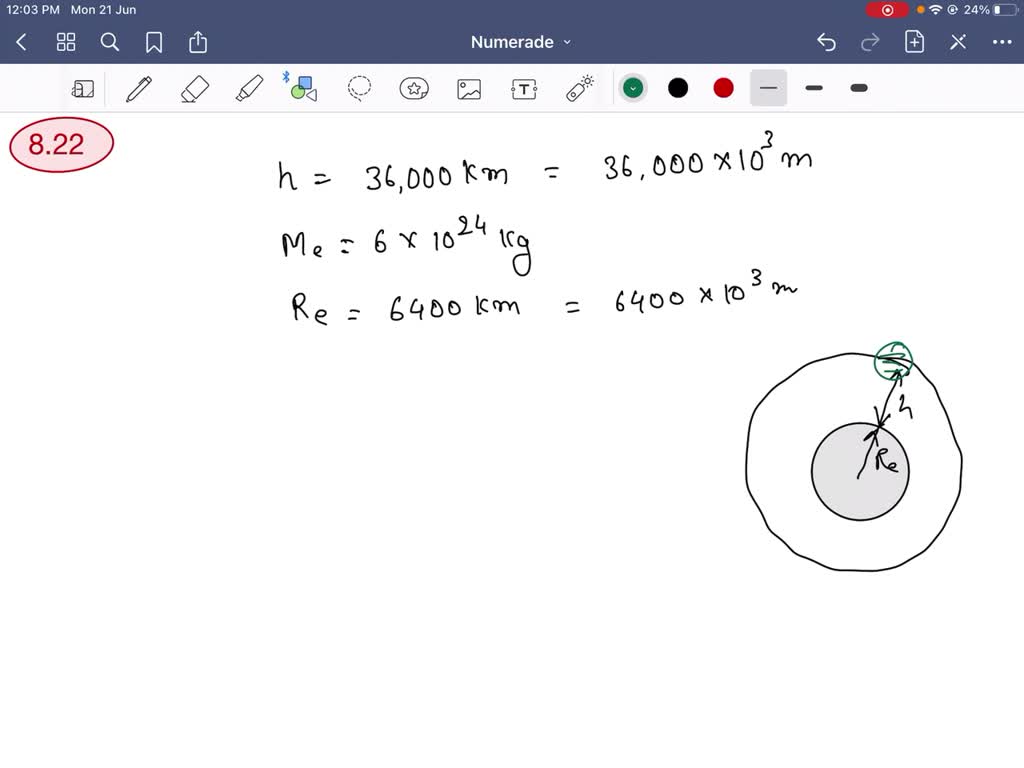Image resolution: width=1024 pixels, height=768 pixels.
Task: Activate the Lasso selection tool
Action: pyautogui.click(x=360, y=88)
